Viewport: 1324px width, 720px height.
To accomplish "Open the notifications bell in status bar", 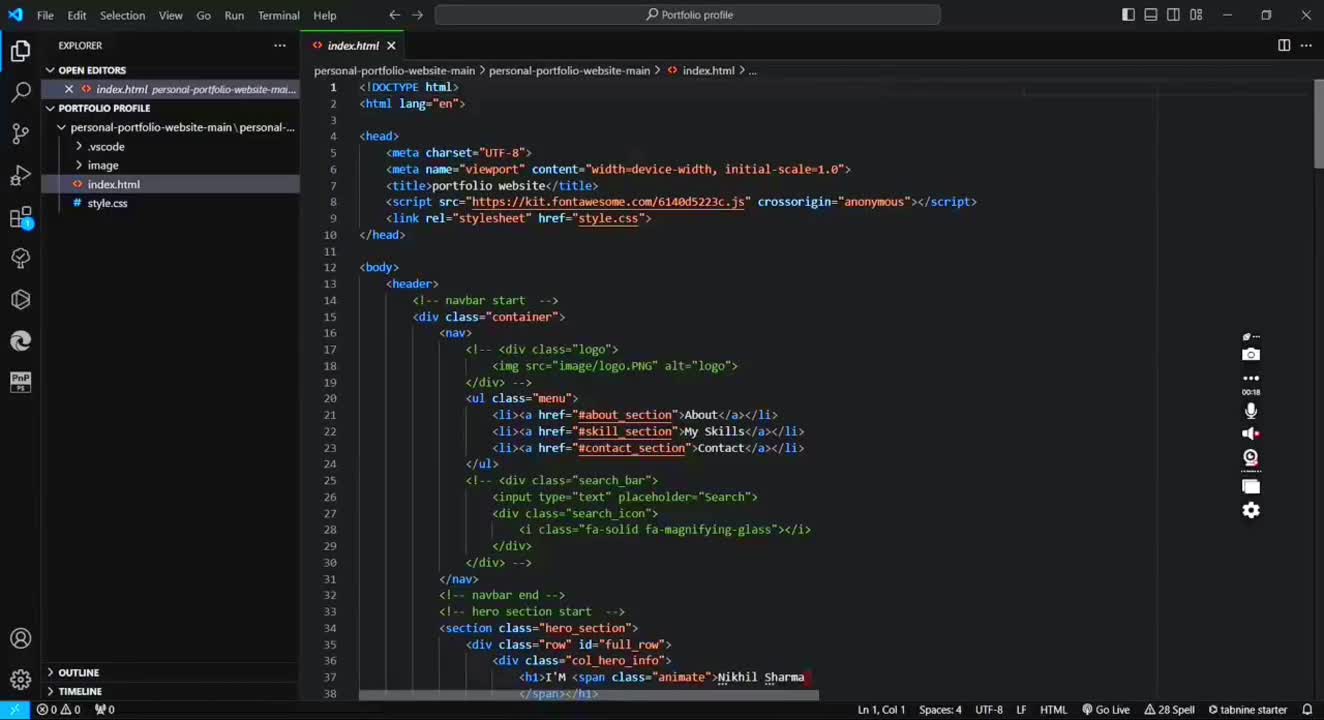I will 1306,709.
